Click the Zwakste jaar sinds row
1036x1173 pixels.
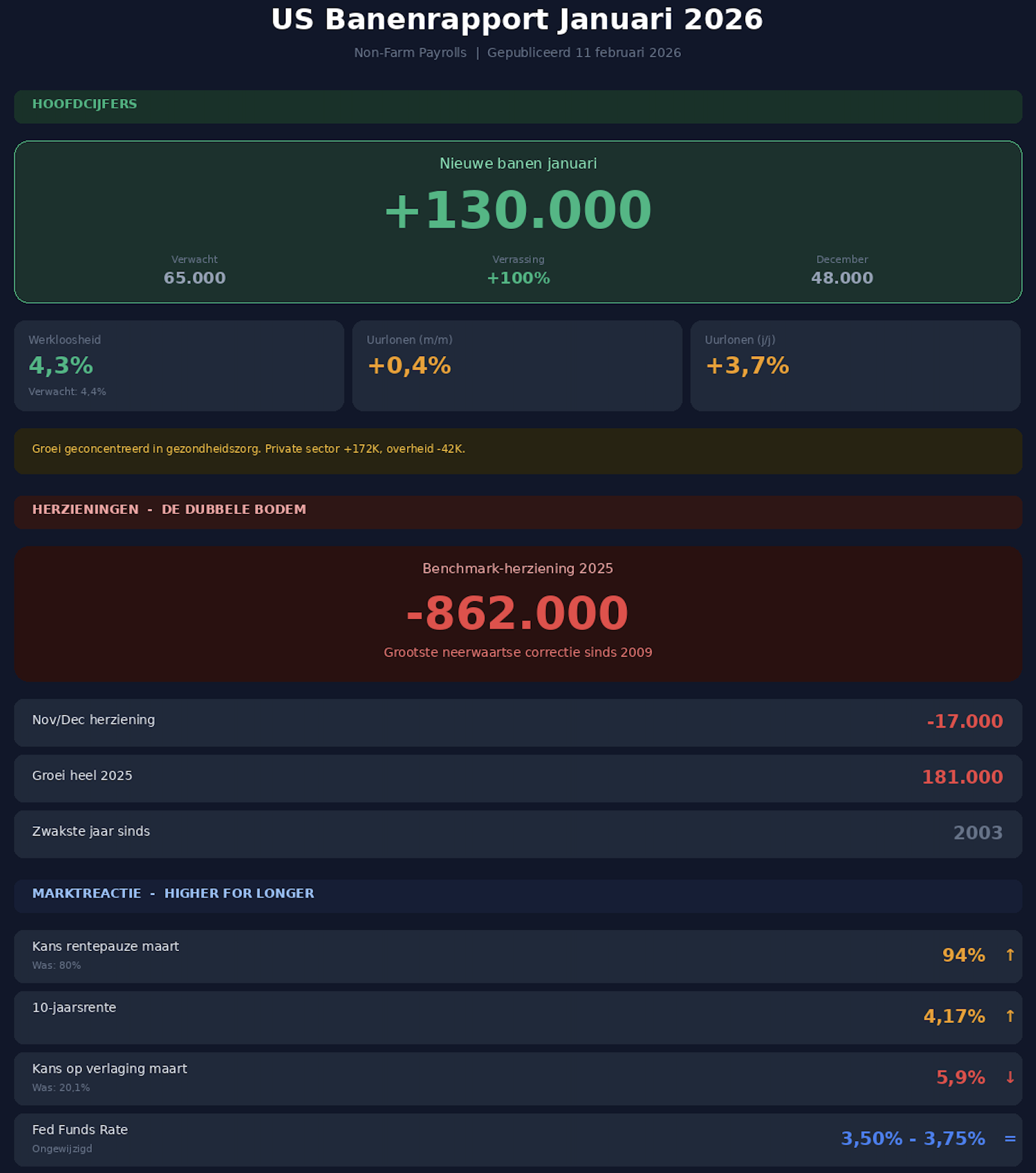pyautogui.click(x=517, y=834)
